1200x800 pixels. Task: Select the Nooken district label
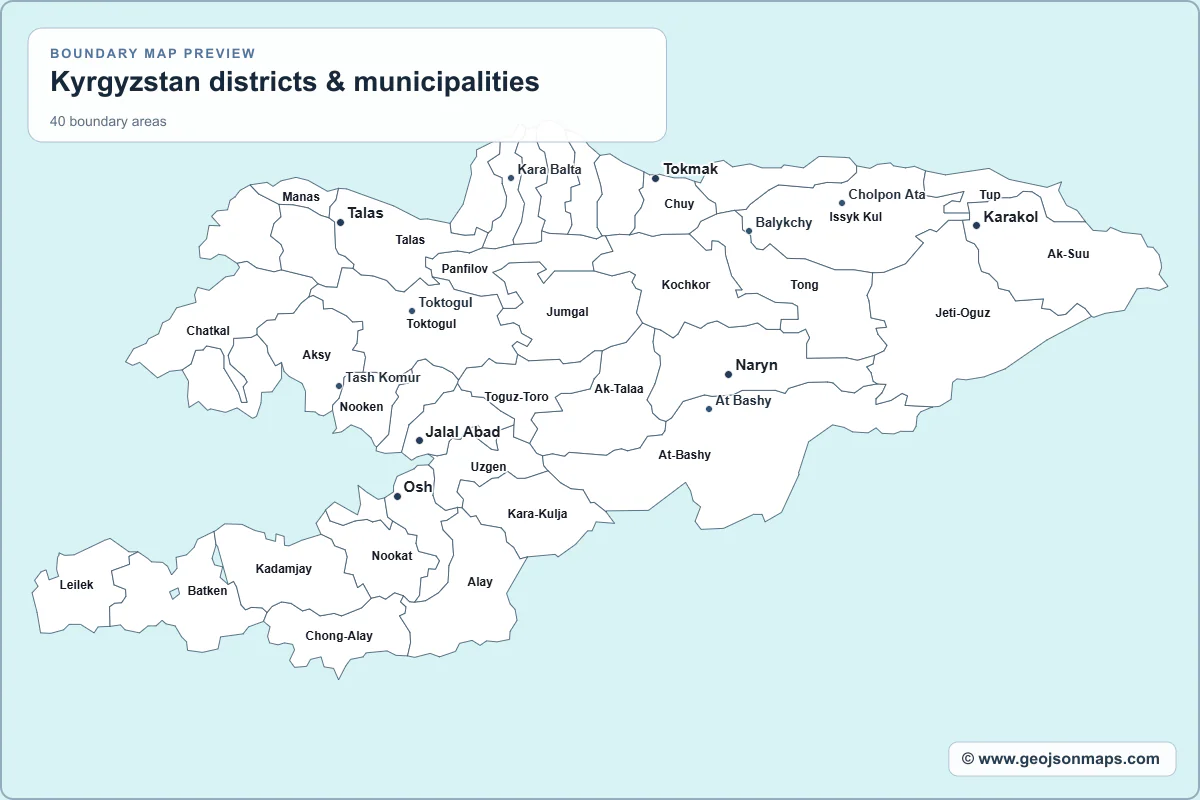[x=361, y=407]
